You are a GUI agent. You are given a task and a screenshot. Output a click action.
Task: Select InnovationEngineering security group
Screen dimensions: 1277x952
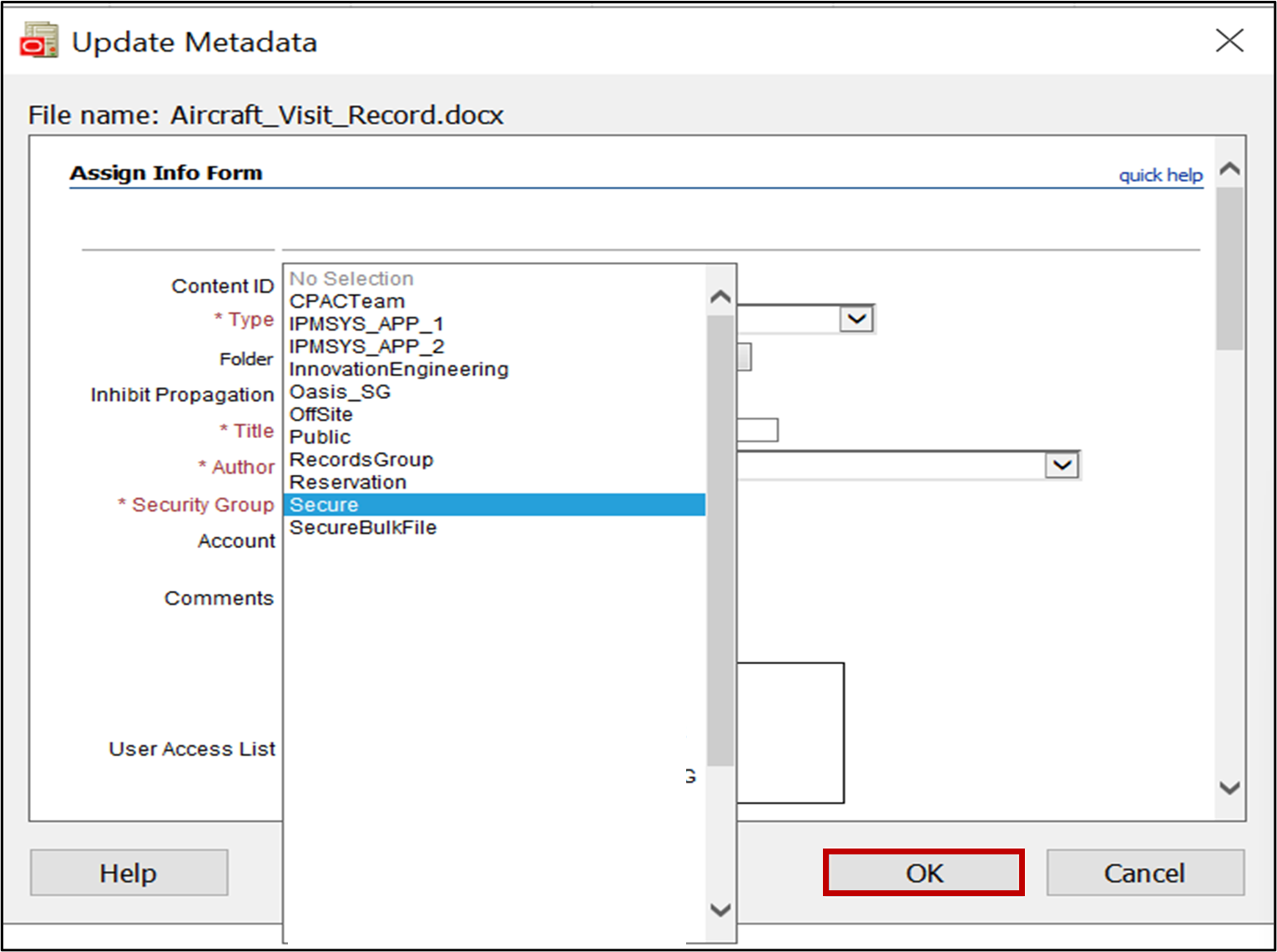pos(398,369)
